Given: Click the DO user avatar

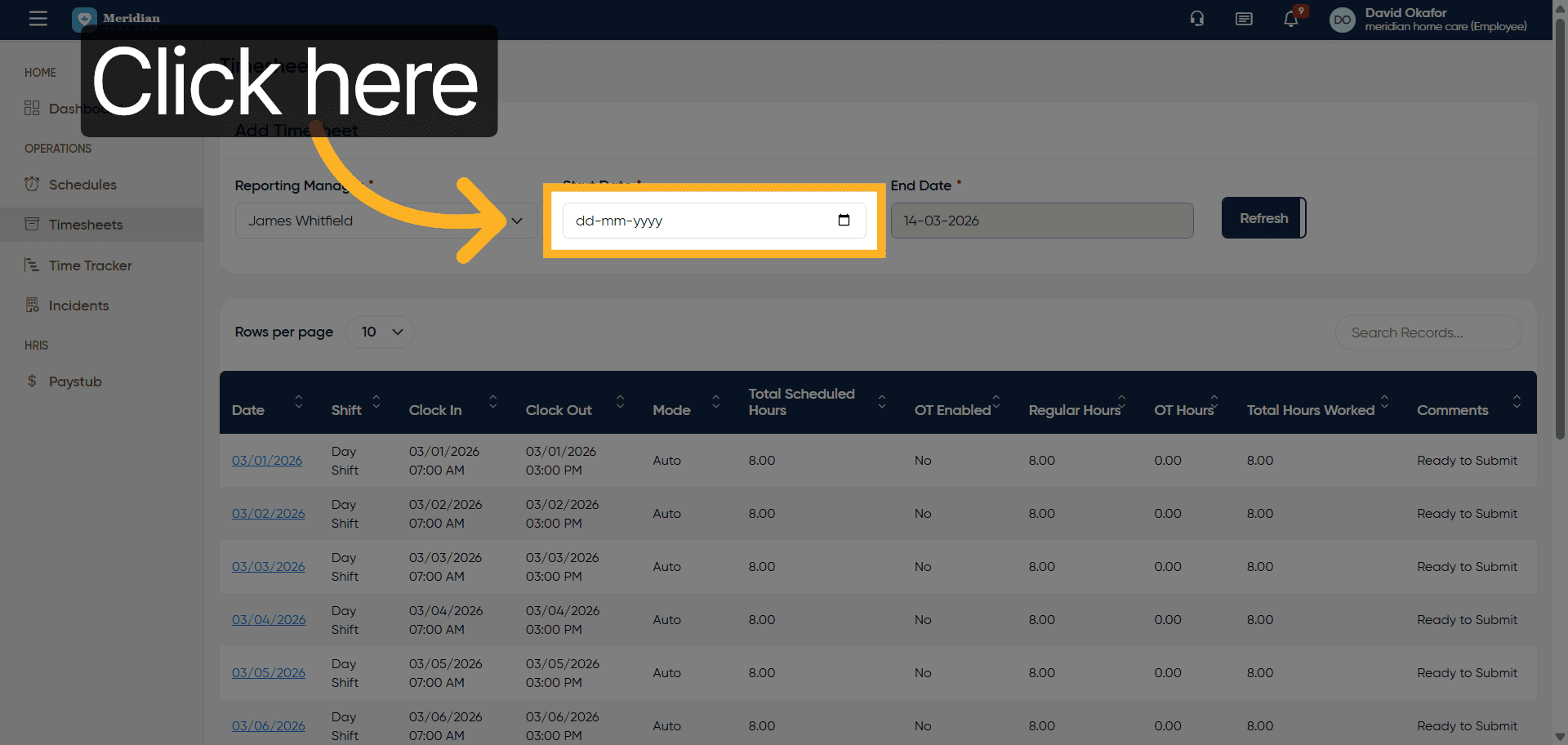Looking at the screenshot, I should tap(1342, 20).
